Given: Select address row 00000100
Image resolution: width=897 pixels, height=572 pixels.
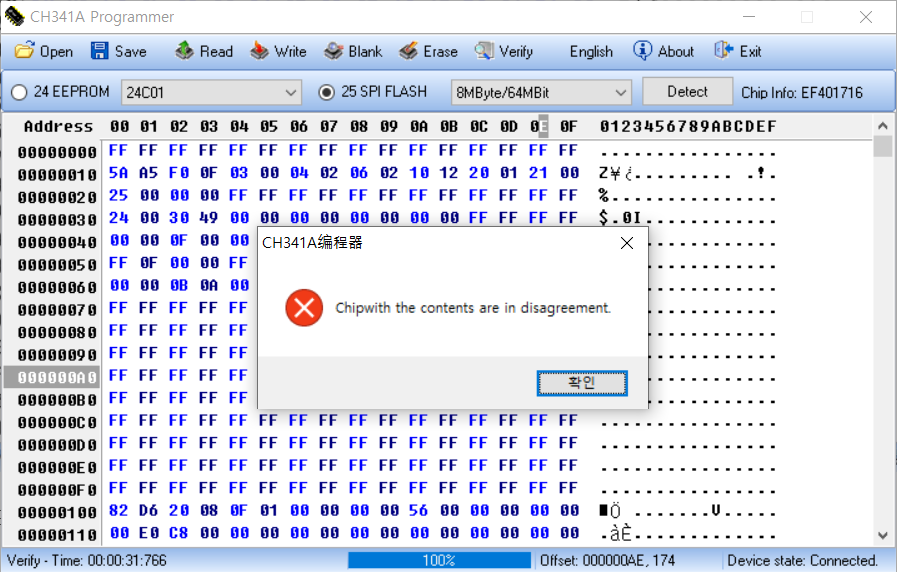Looking at the screenshot, I should [57, 512].
